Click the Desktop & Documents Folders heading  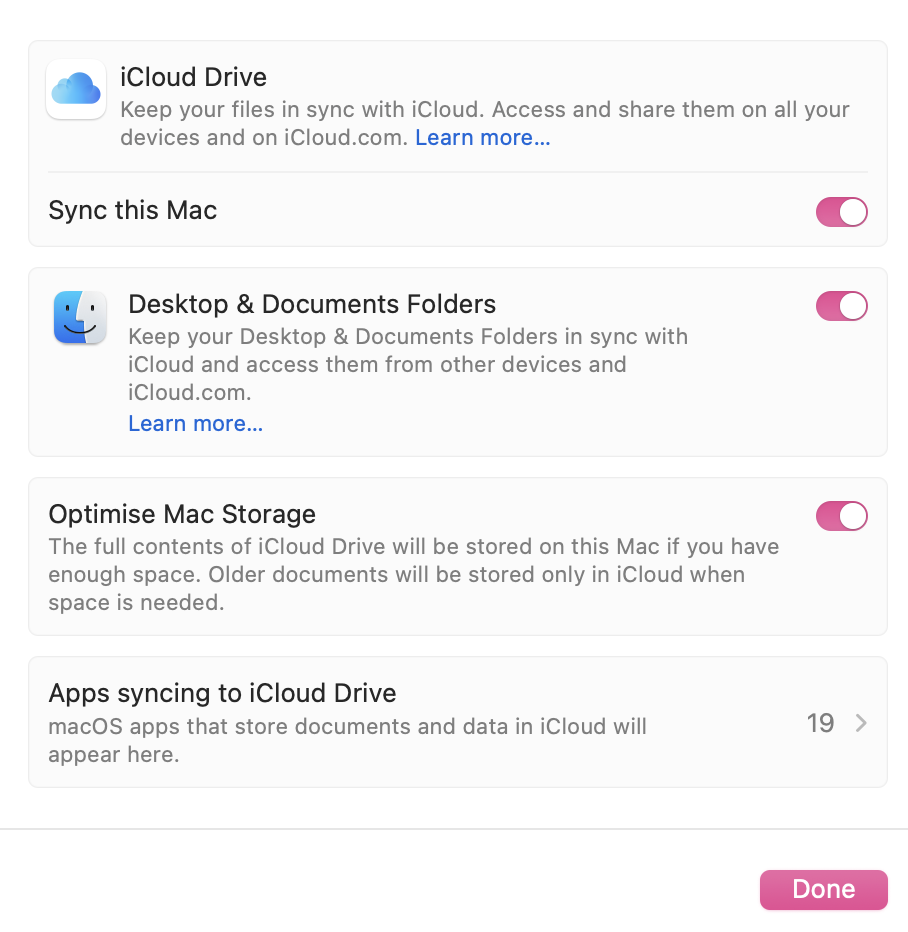312,304
